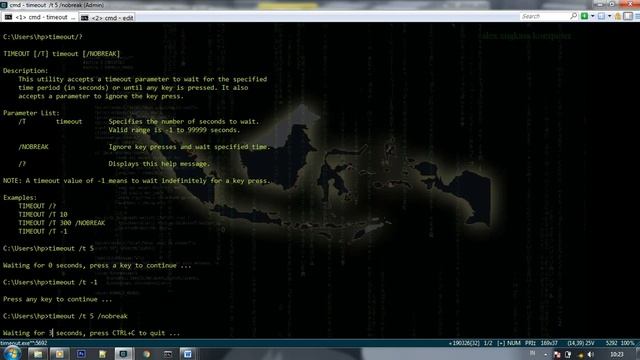Open the speaker volume tray icon

(591, 355)
